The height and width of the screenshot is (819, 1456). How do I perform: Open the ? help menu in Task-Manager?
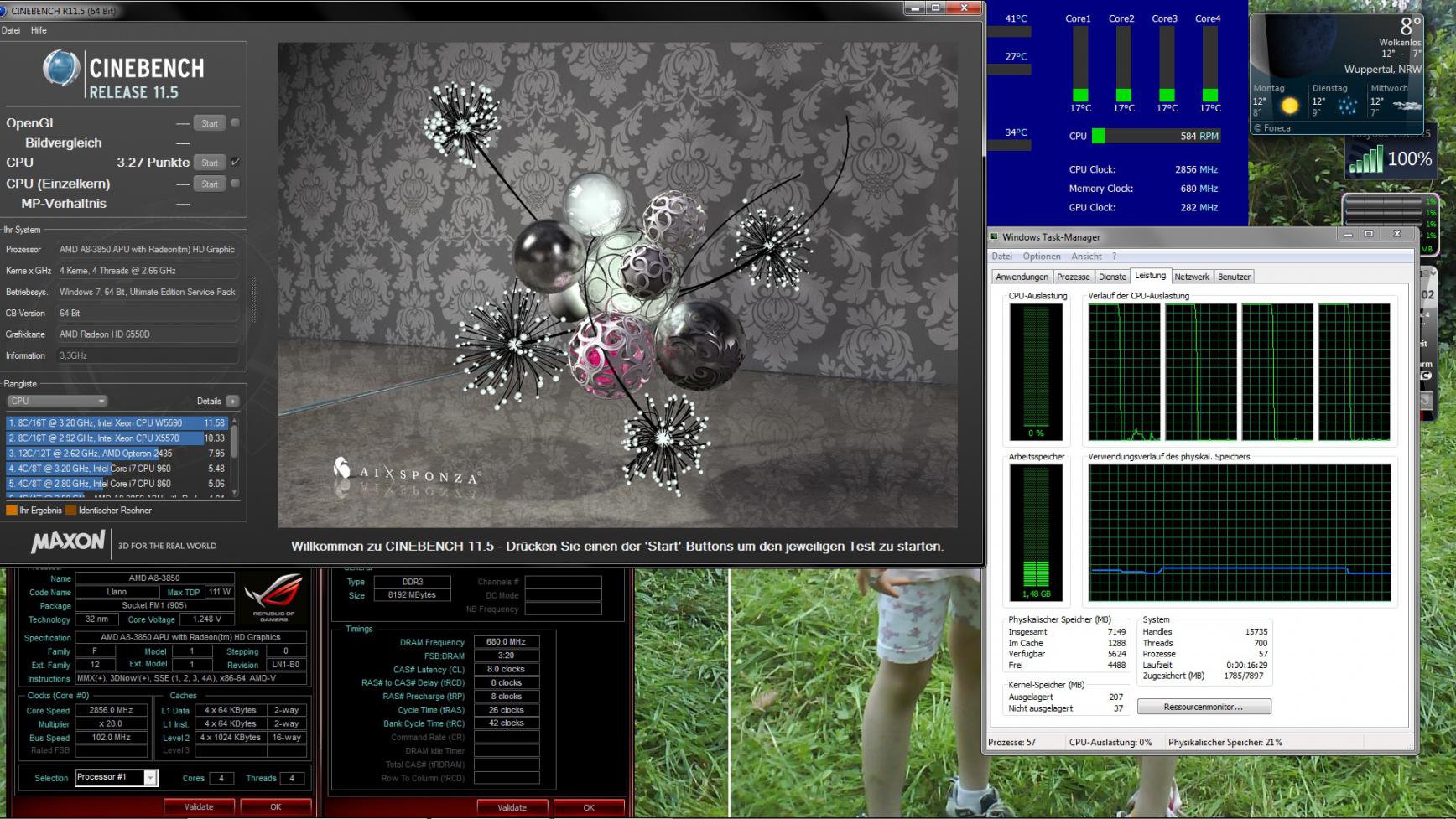click(x=1114, y=257)
